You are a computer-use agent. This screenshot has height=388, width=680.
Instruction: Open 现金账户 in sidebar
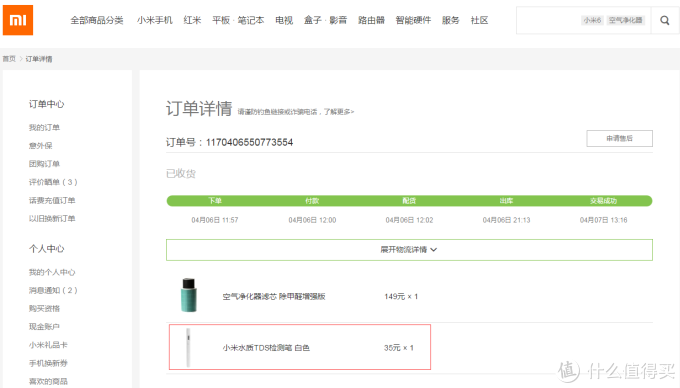click(44, 327)
